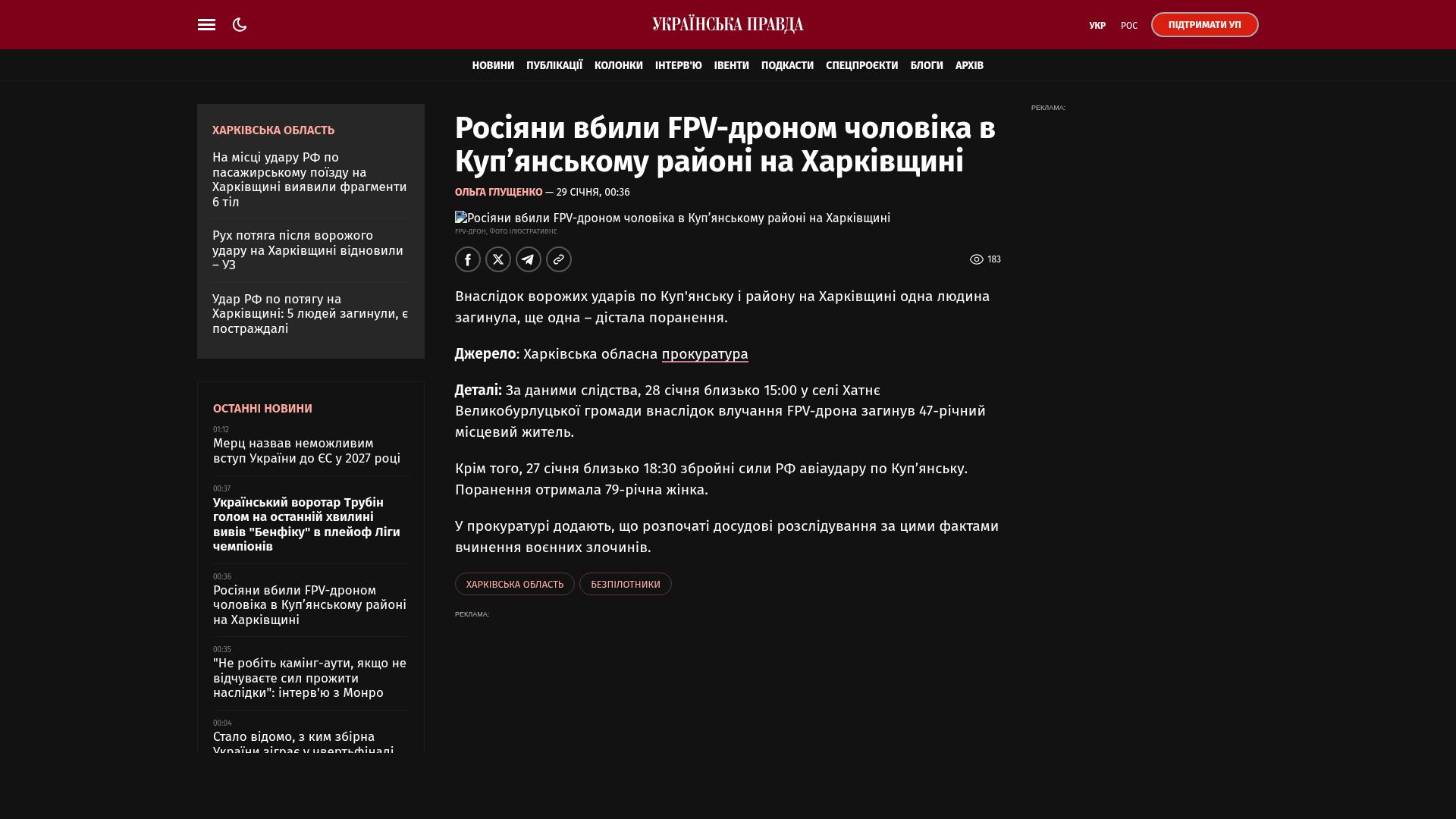Open the hamburger menu icon
This screenshot has width=1456, height=819.
tap(206, 25)
